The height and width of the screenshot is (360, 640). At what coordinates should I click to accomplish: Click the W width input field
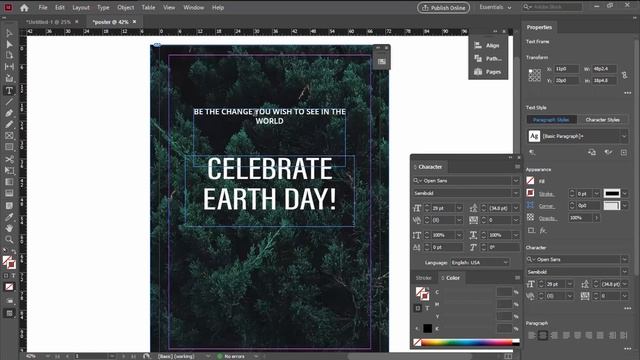coord(604,69)
